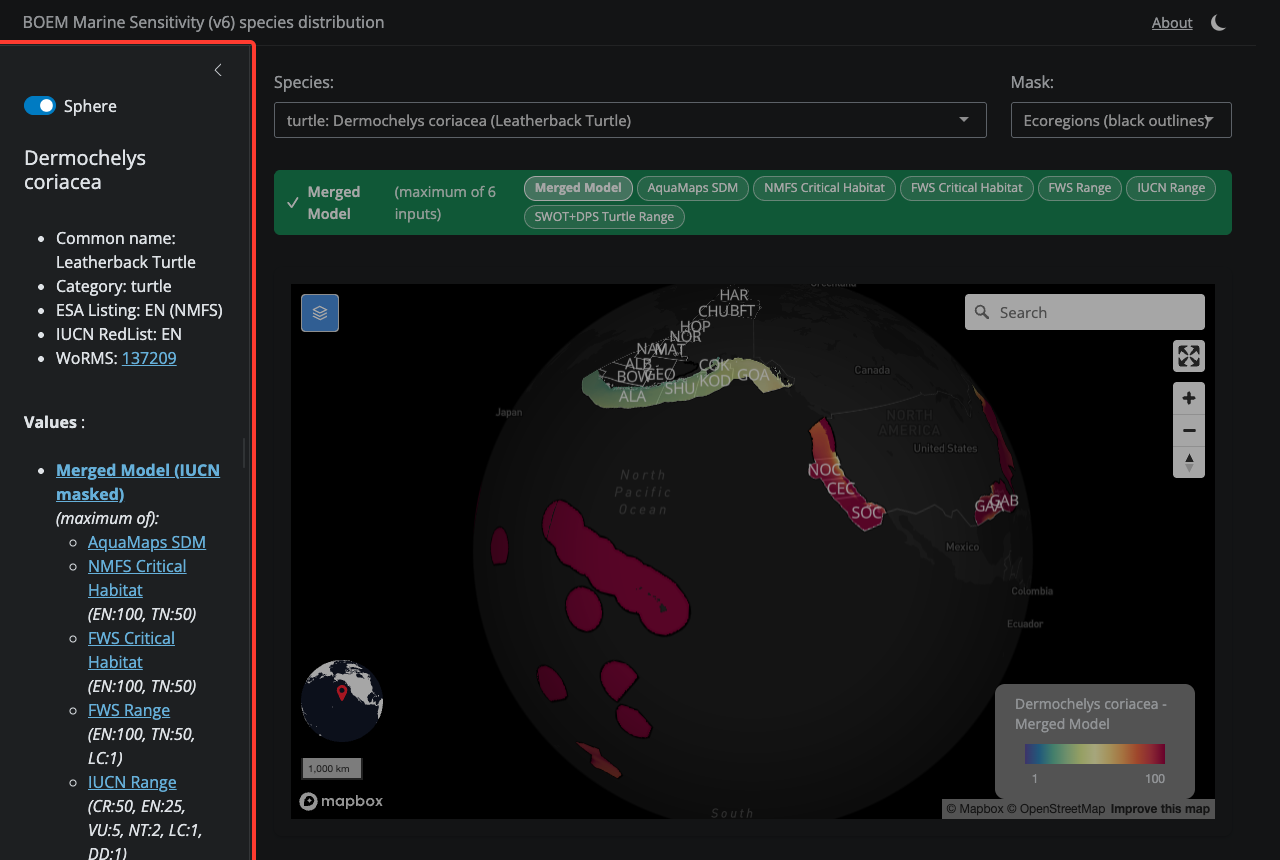Select the FWS Range chip

pyautogui.click(x=1080, y=187)
